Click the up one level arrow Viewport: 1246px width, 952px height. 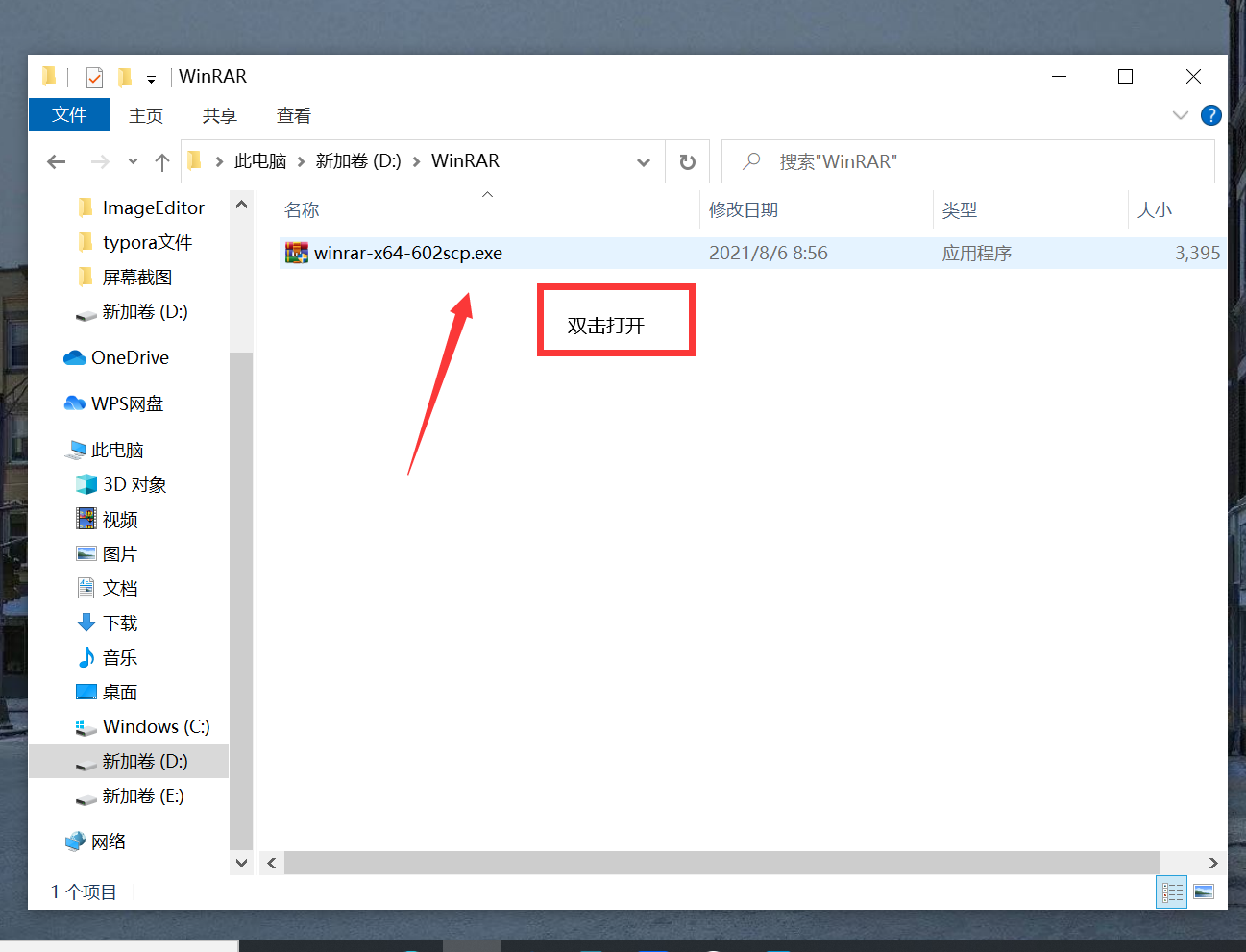tap(160, 161)
